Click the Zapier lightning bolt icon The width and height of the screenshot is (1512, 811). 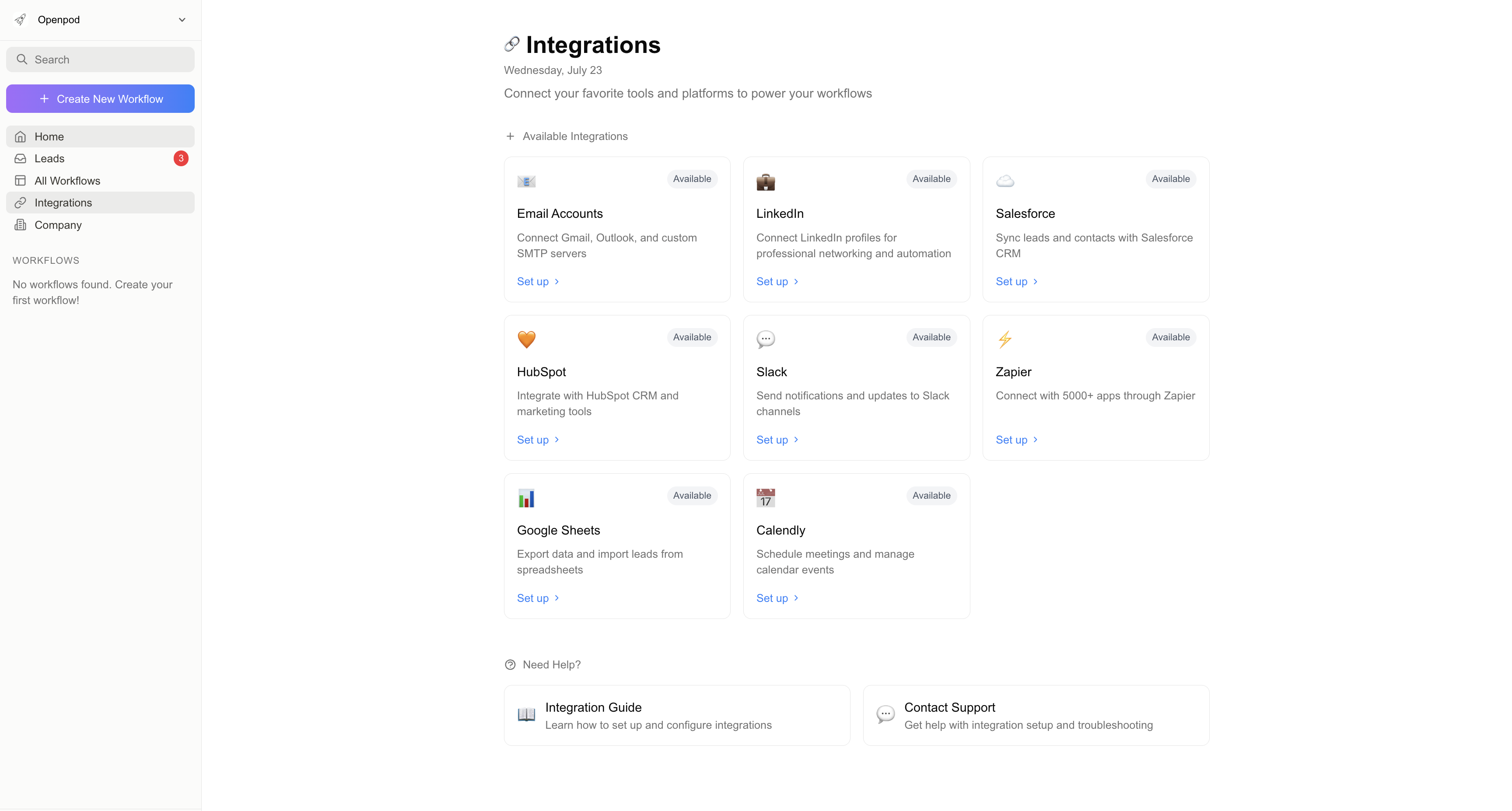[1005, 339]
